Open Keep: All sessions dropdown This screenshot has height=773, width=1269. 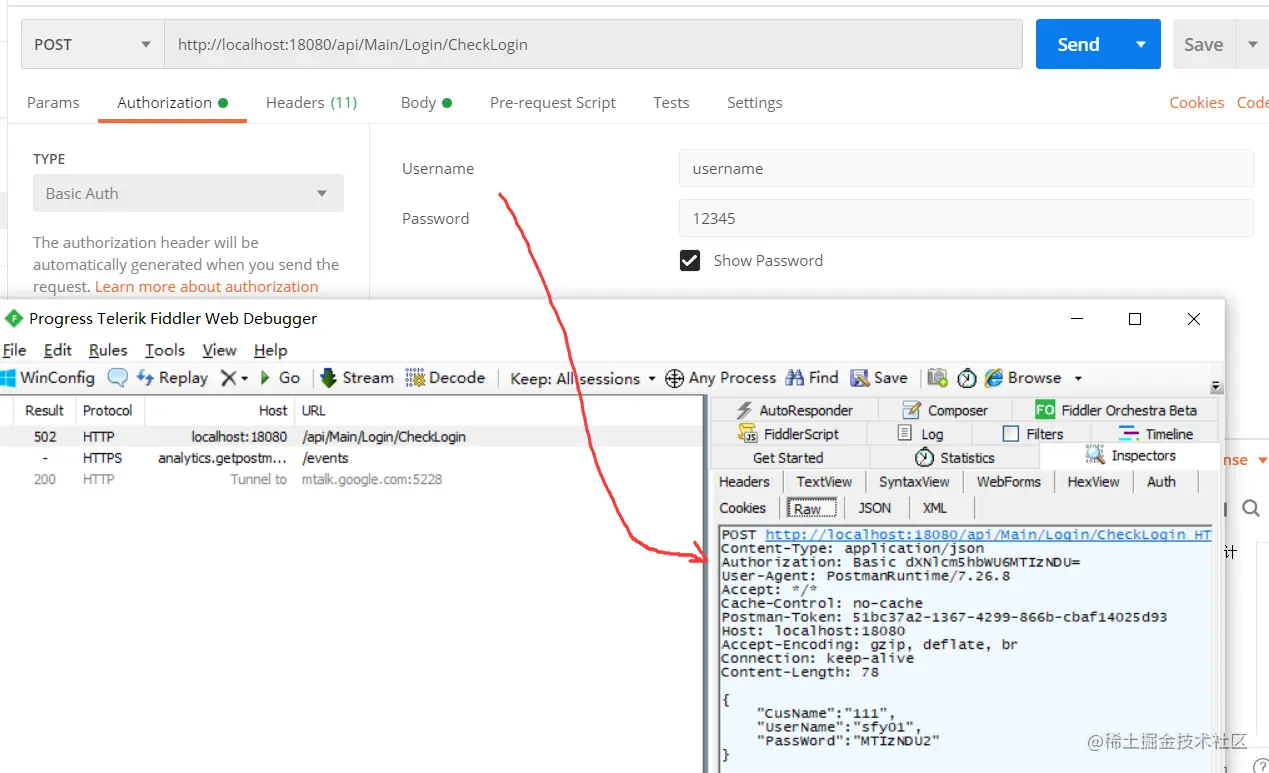pyautogui.click(x=583, y=378)
